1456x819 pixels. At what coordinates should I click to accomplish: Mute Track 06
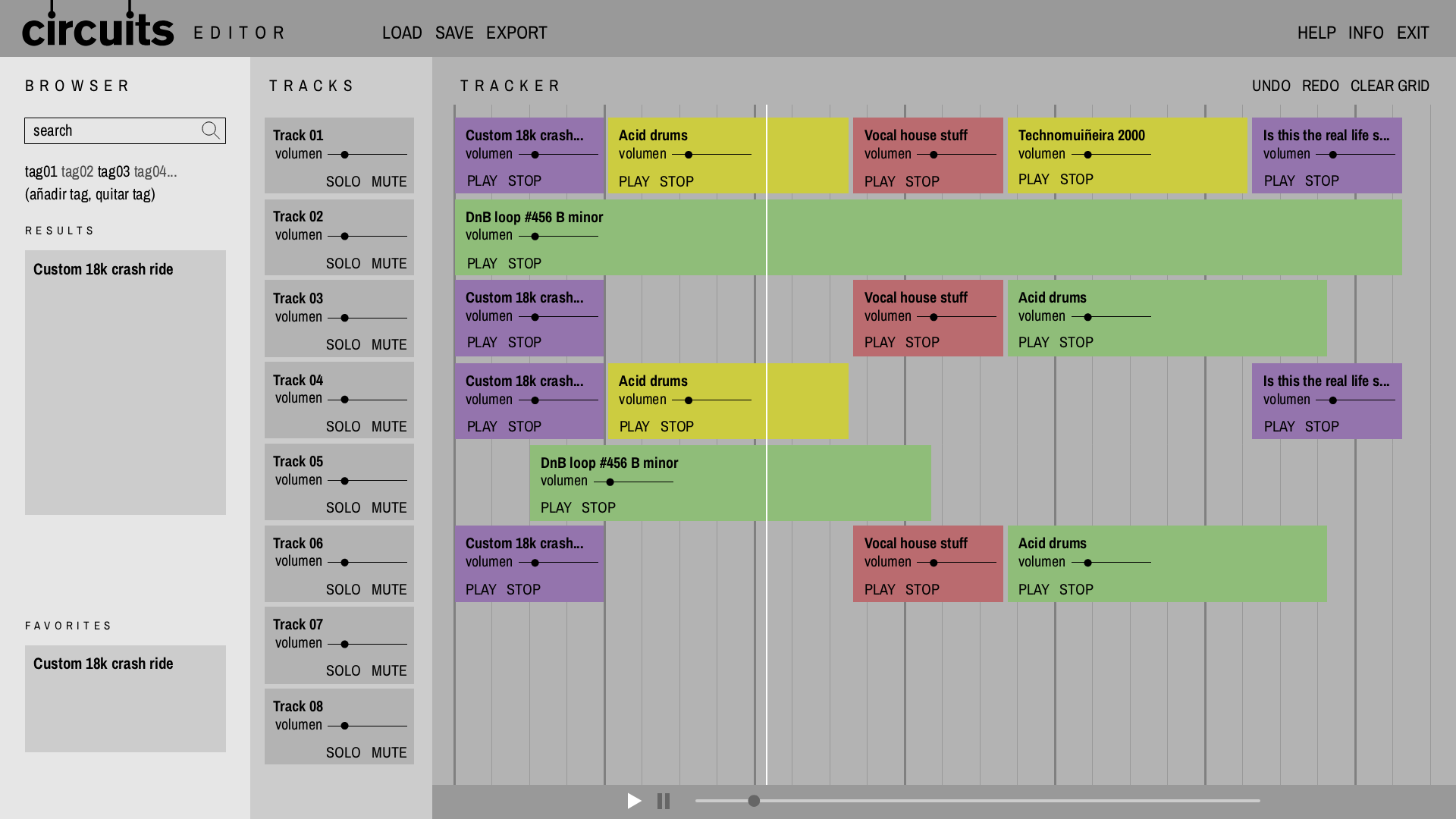click(x=389, y=589)
